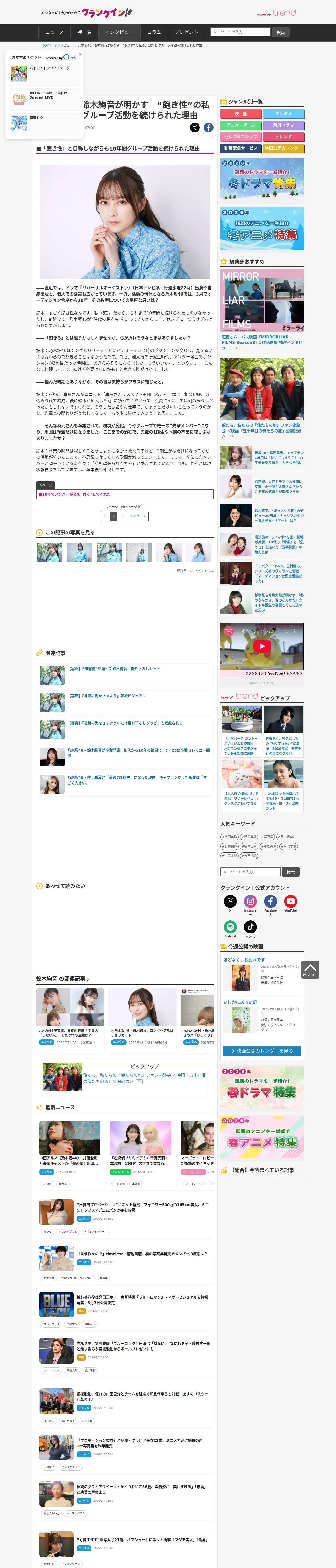The width and height of the screenshot is (336, 1568).
Task: Click the sidebar 検索 button
Action: pyautogui.click(x=291, y=872)
